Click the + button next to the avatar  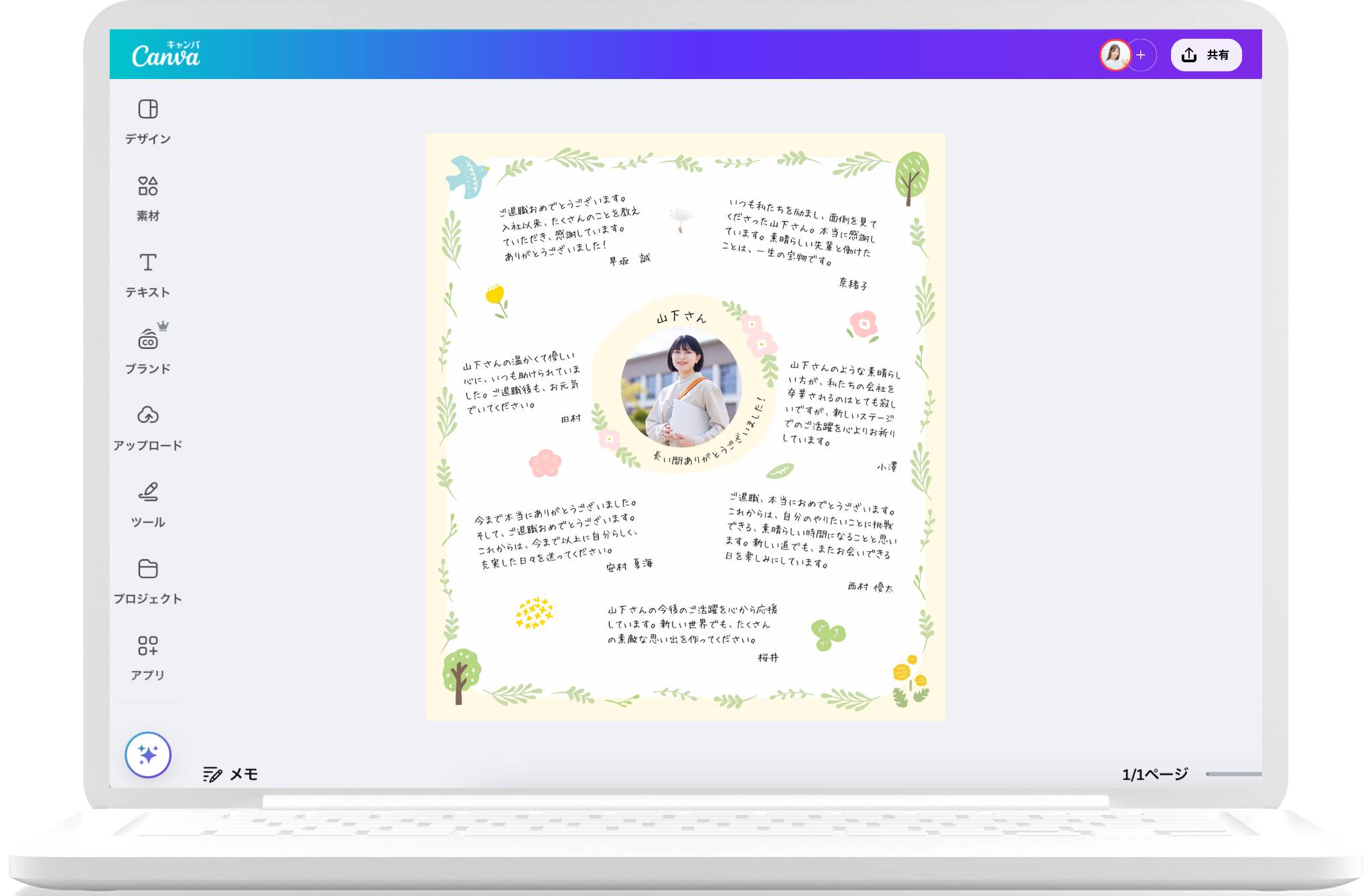tap(1141, 55)
